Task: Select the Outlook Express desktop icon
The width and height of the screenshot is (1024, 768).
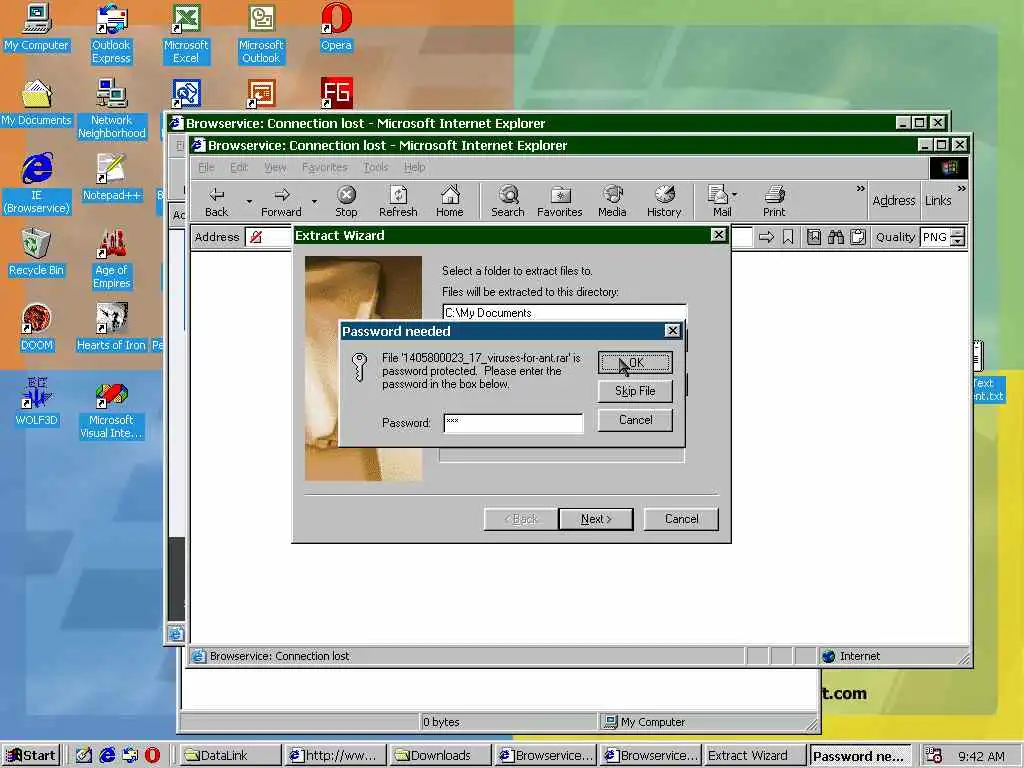Action: [x=111, y=34]
